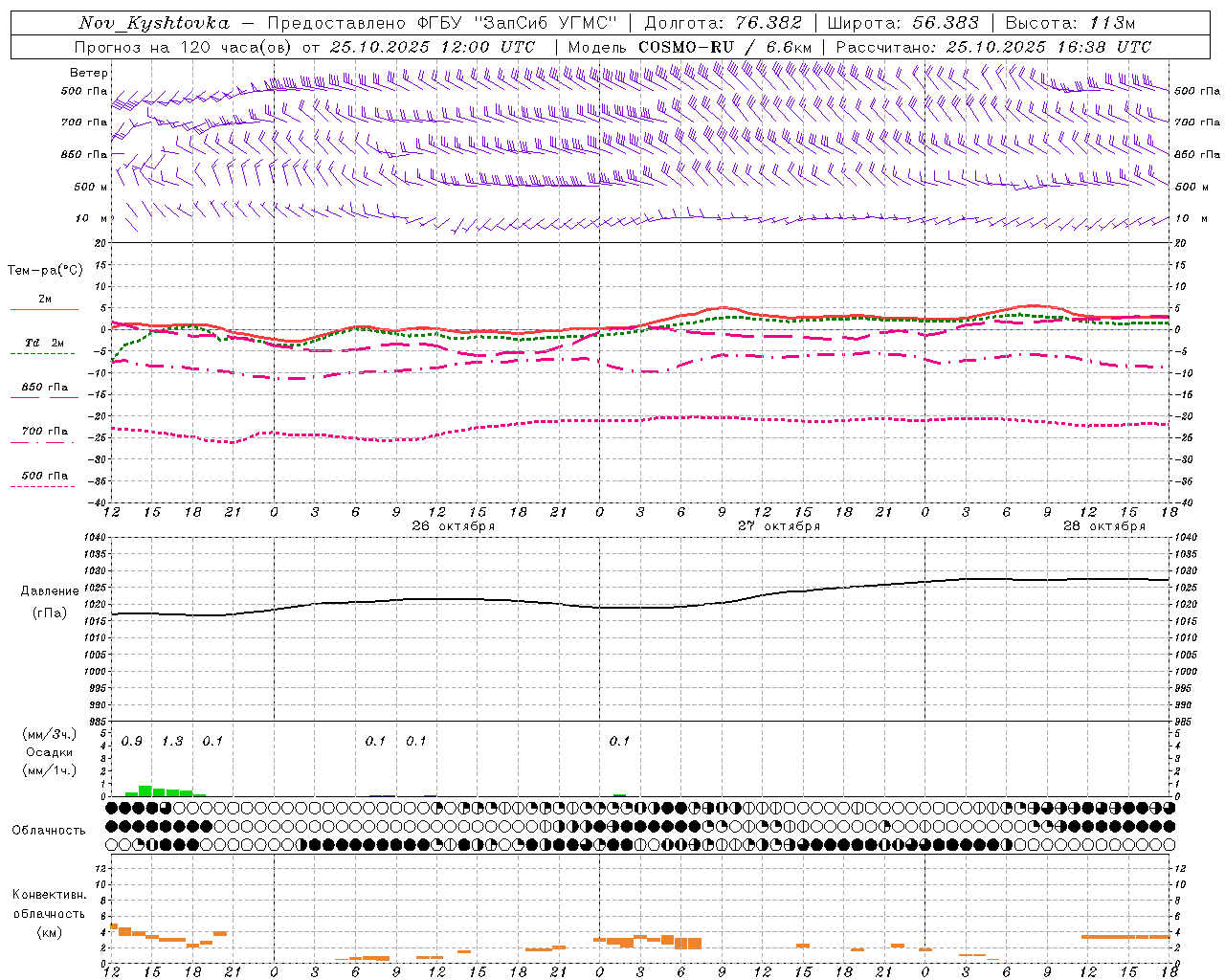Click the 'Высота: 113м' value

1070,23
